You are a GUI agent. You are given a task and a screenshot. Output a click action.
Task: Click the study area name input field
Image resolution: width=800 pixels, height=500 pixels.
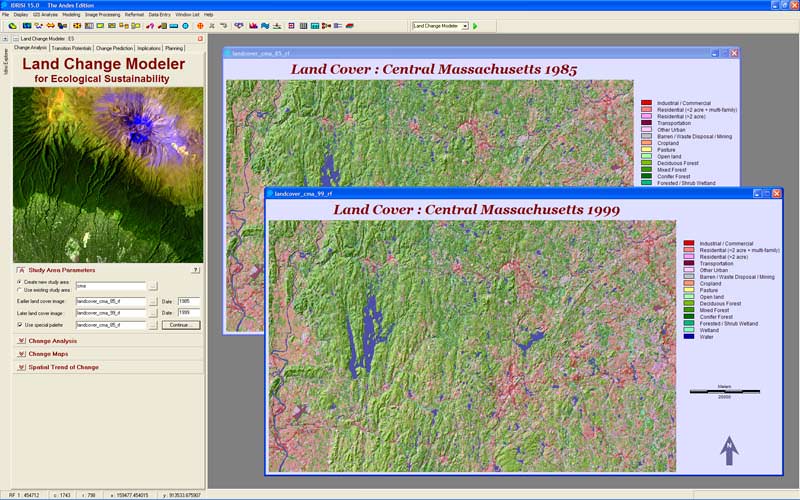click(111, 286)
